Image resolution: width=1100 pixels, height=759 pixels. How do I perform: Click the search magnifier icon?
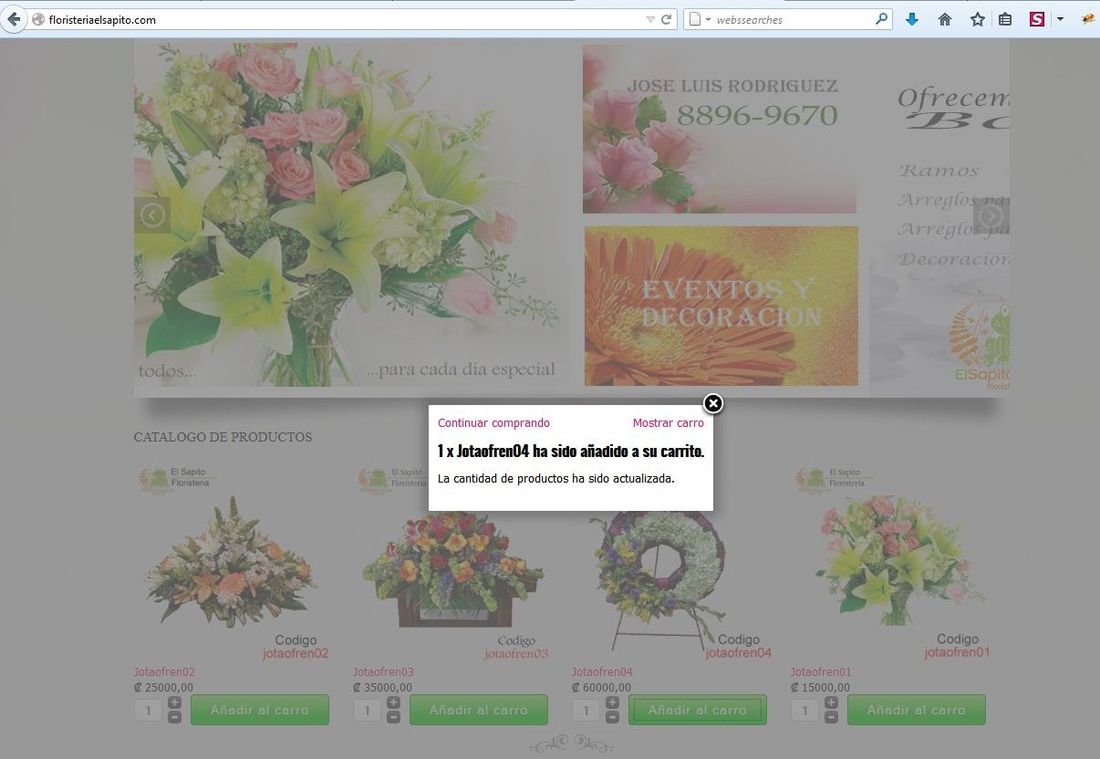tap(882, 19)
